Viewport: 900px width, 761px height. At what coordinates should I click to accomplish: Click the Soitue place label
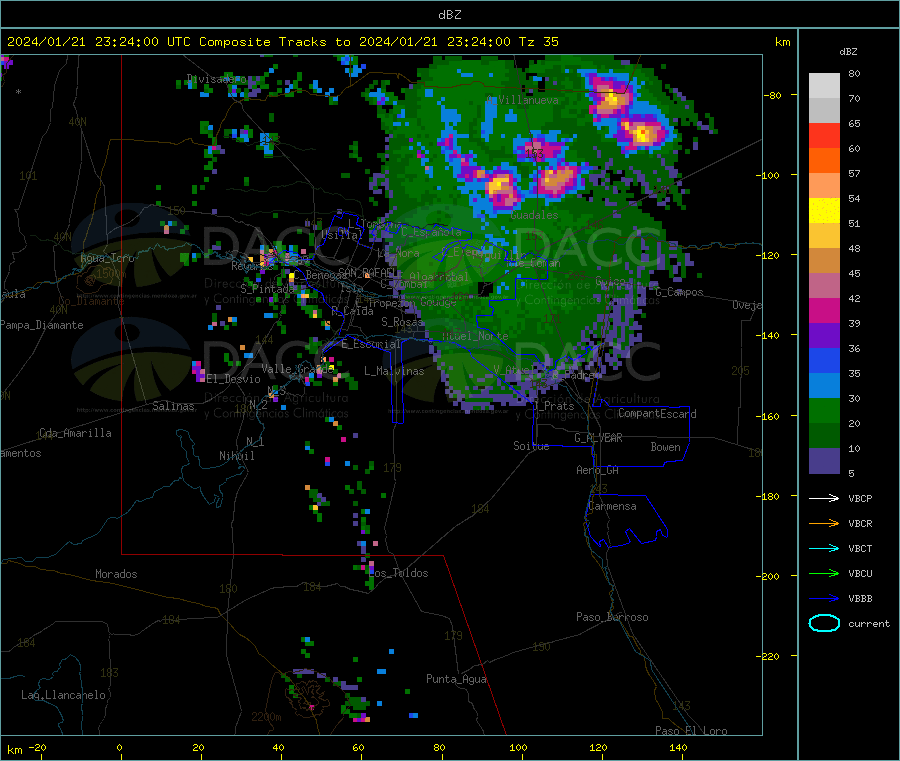click(531, 446)
